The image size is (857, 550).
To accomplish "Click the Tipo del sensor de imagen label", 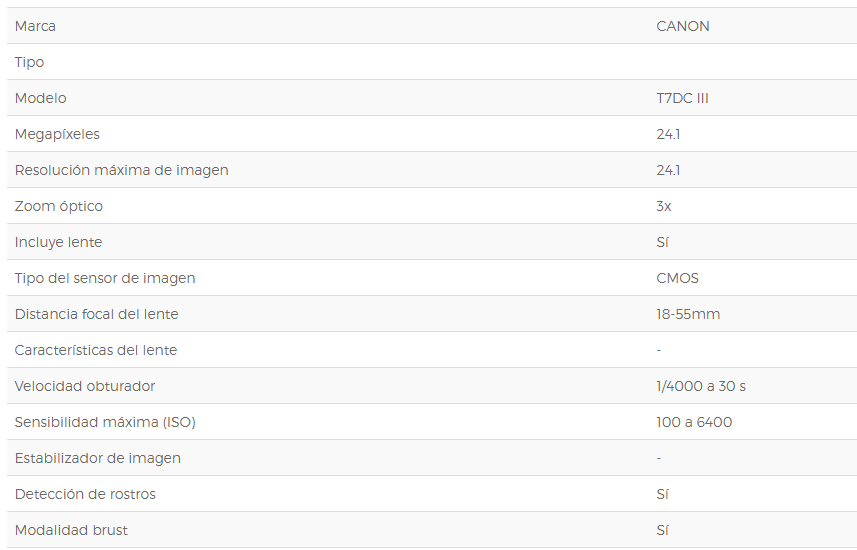I will click(105, 278).
